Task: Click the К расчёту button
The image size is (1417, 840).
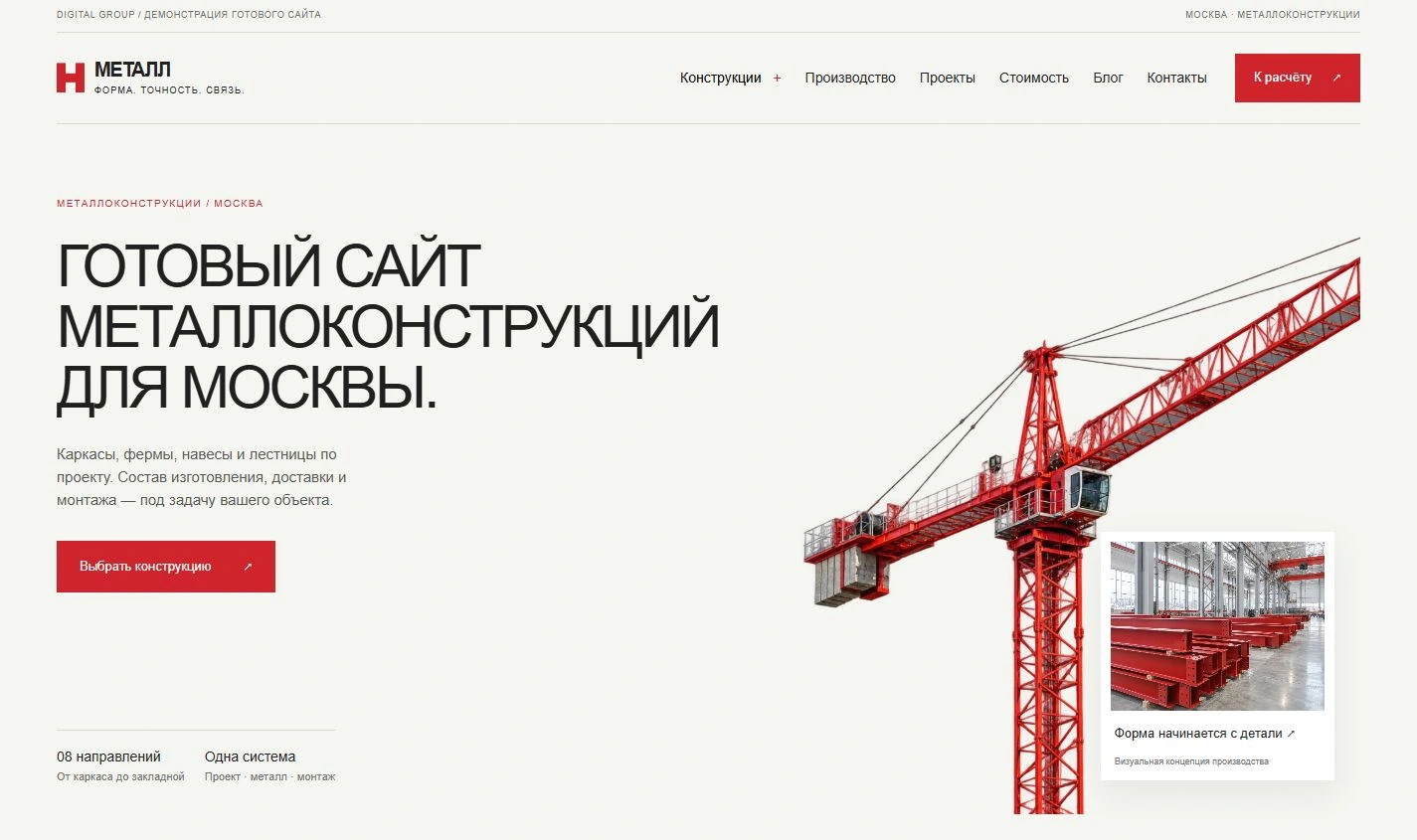Action: (x=1298, y=78)
